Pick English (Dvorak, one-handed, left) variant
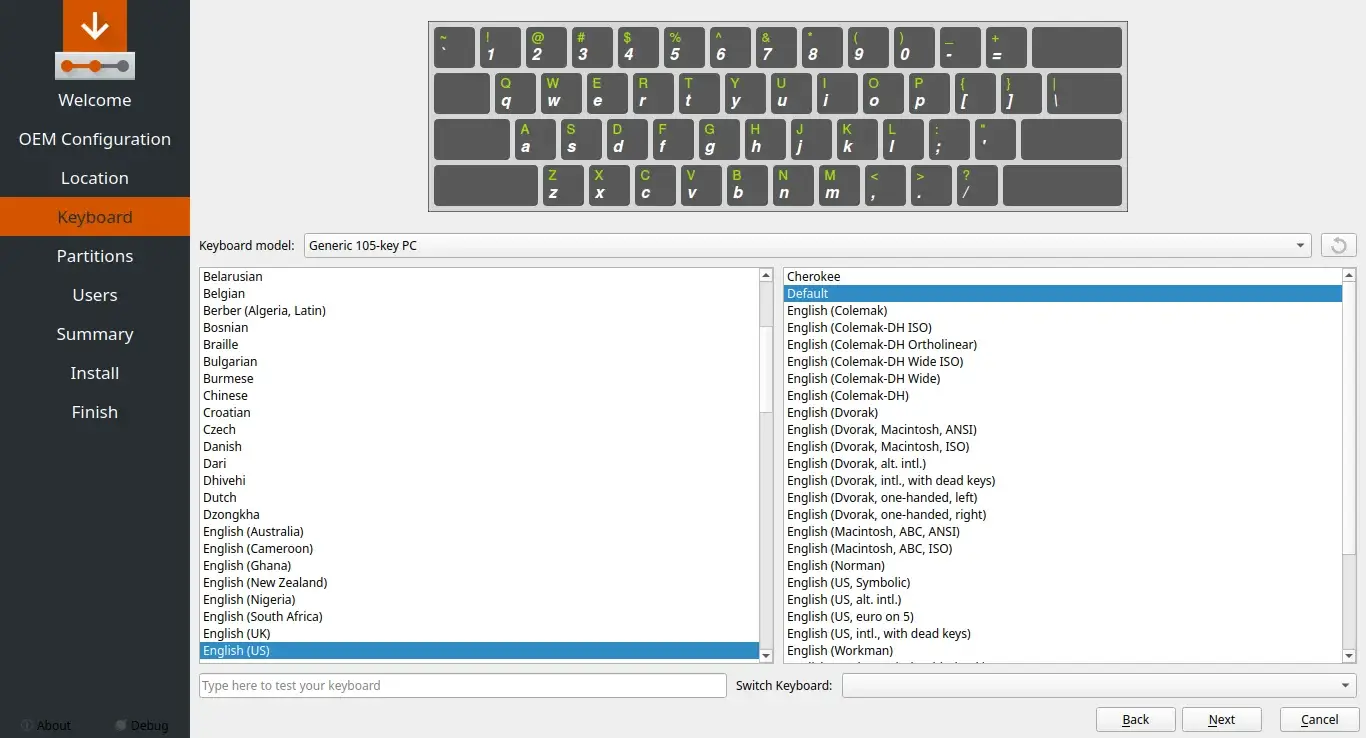The height and width of the screenshot is (738, 1366). pyautogui.click(x=1063, y=497)
